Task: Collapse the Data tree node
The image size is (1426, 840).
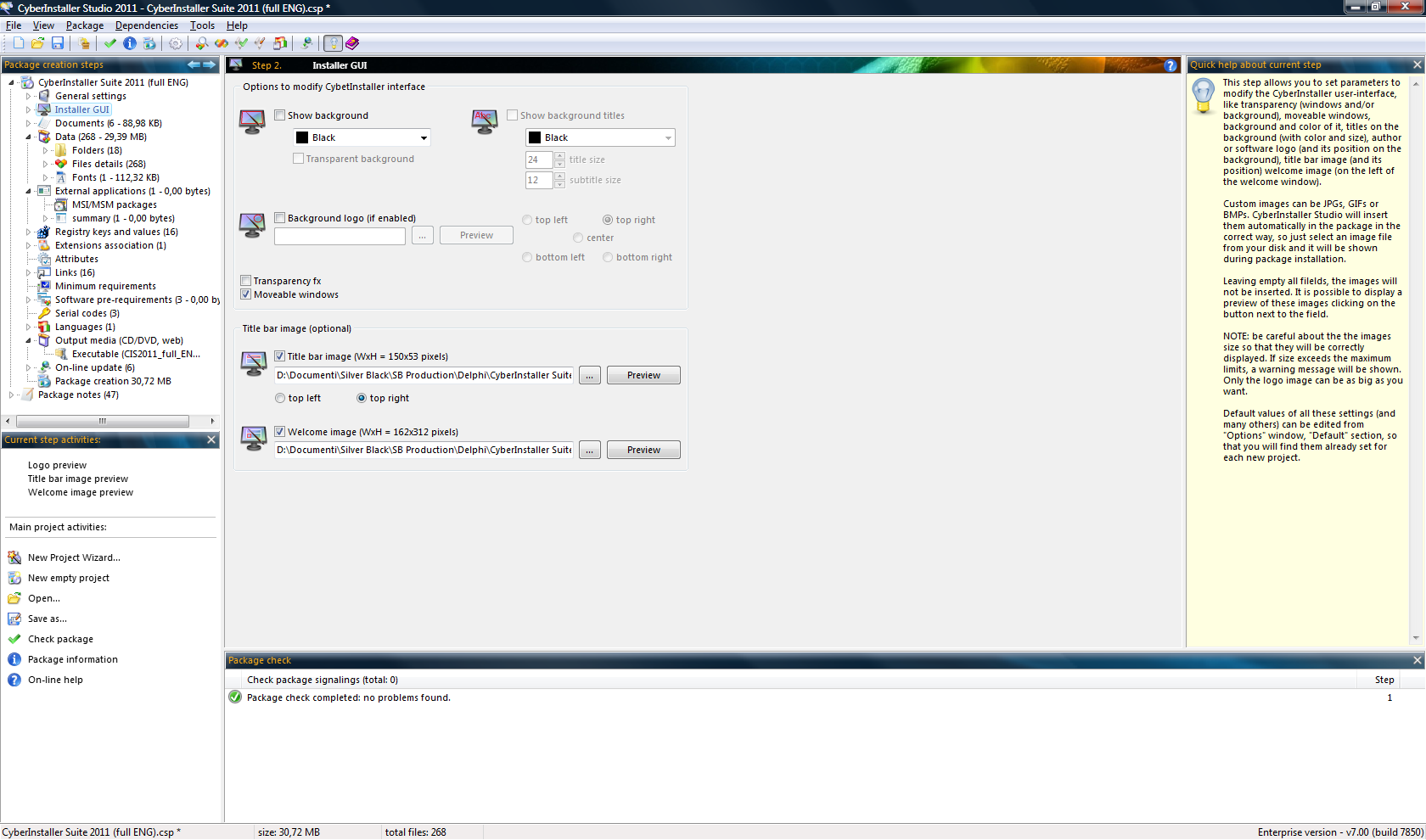Action: click(28, 137)
